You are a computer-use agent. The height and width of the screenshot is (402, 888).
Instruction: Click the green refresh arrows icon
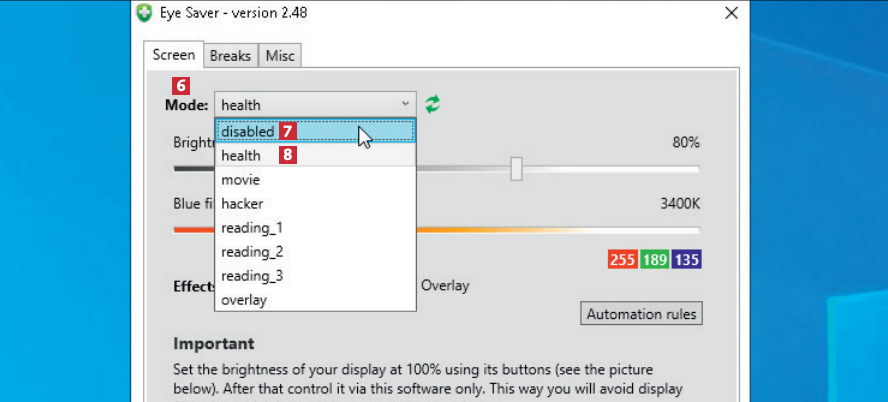tap(433, 104)
